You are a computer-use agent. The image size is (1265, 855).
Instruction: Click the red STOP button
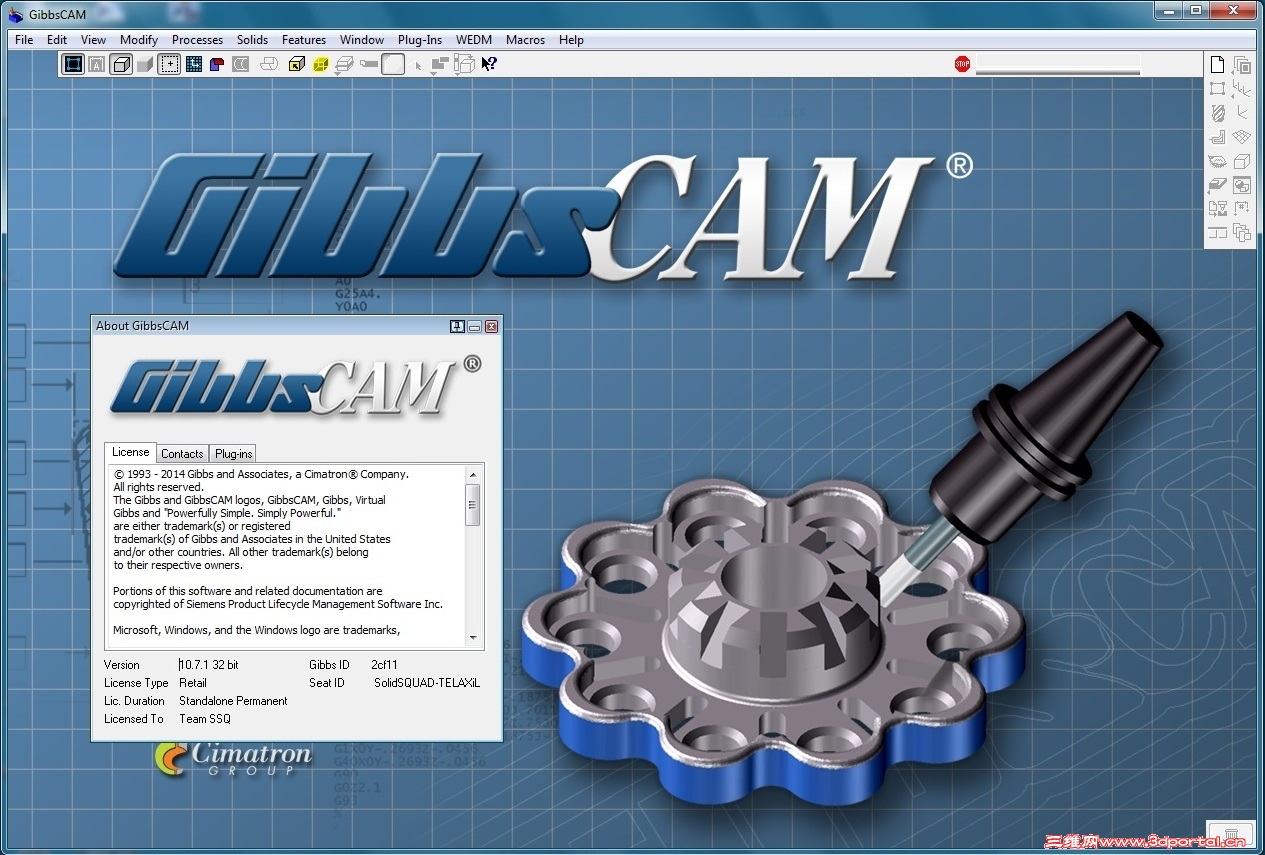pyautogui.click(x=962, y=64)
